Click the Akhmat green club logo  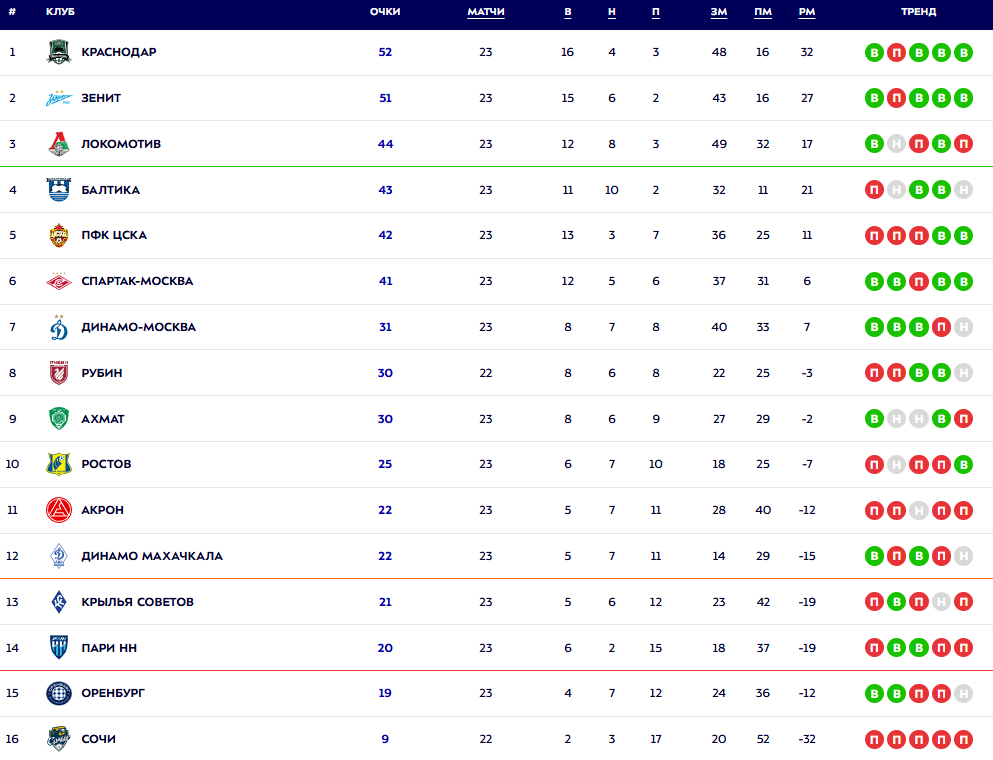59,419
